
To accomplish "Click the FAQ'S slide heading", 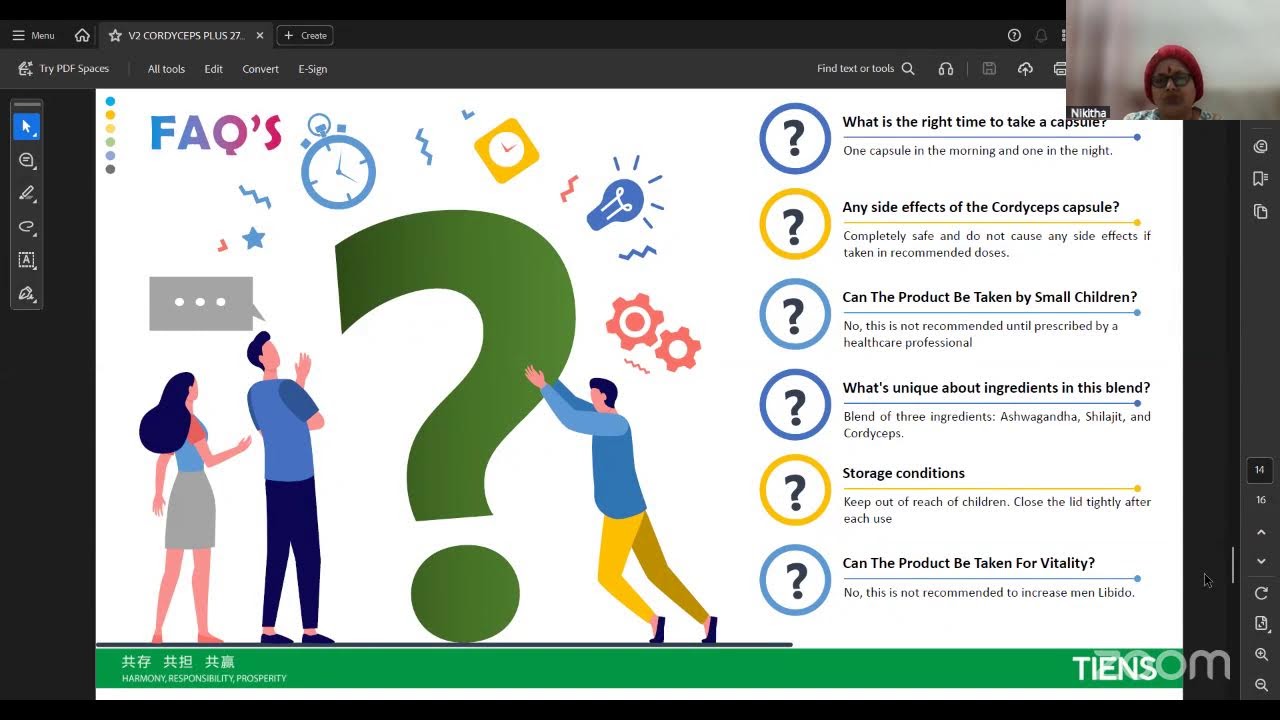I will click(x=215, y=134).
